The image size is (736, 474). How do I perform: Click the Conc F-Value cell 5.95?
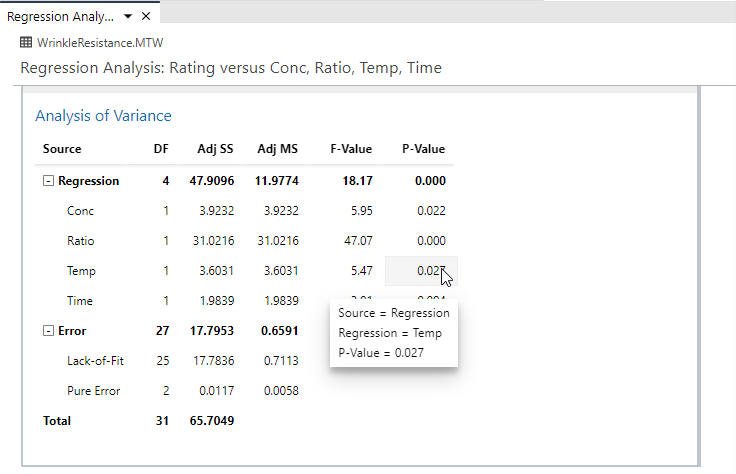pyautogui.click(x=359, y=211)
